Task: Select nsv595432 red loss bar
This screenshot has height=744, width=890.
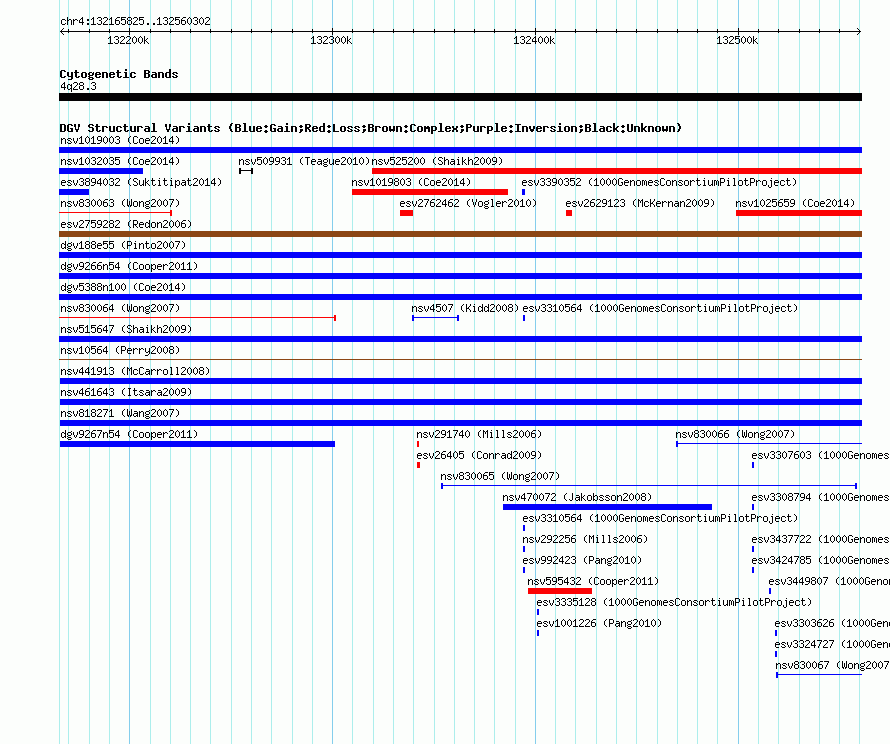Action: 560,591
